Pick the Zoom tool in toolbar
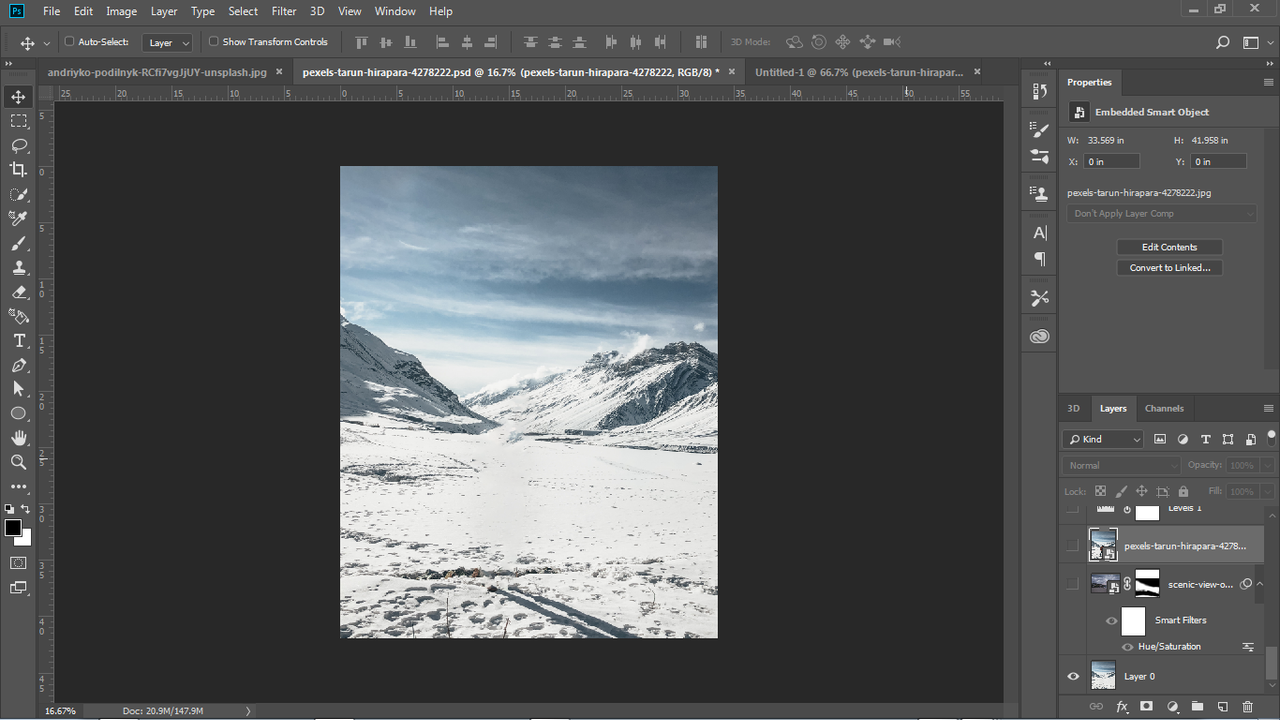Image resolution: width=1280 pixels, height=720 pixels. (x=18, y=462)
